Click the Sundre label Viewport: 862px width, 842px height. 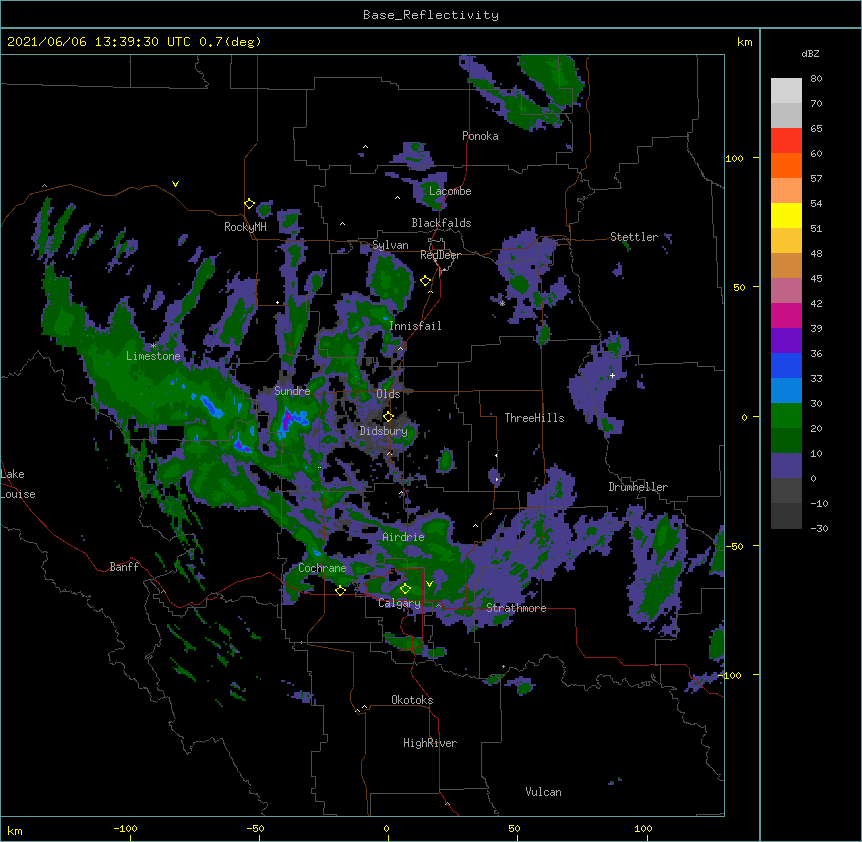(x=292, y=391)
